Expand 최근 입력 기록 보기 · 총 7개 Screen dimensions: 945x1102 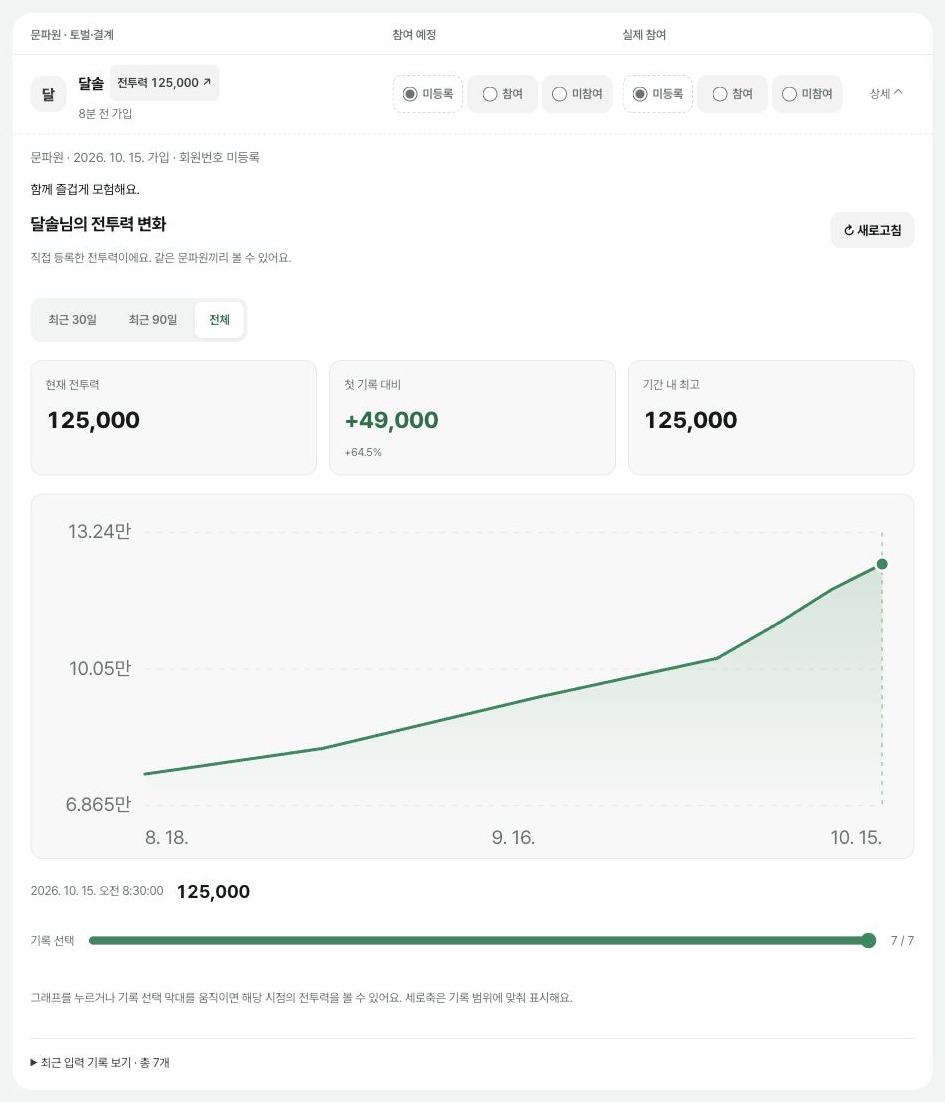tap(100, 1063)
